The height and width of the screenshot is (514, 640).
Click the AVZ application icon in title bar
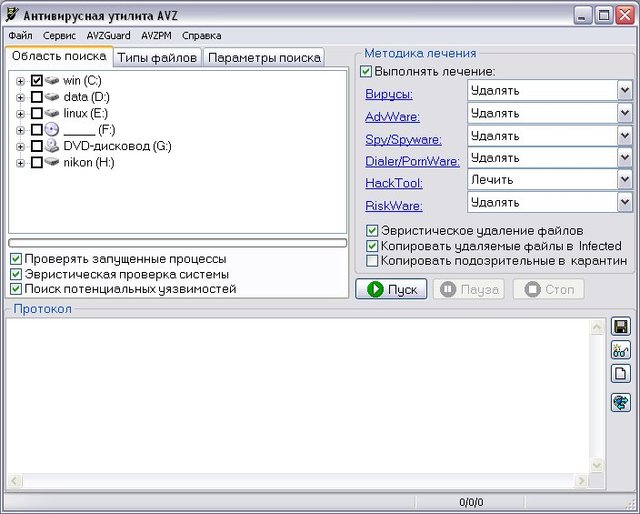tap(12, 15)
